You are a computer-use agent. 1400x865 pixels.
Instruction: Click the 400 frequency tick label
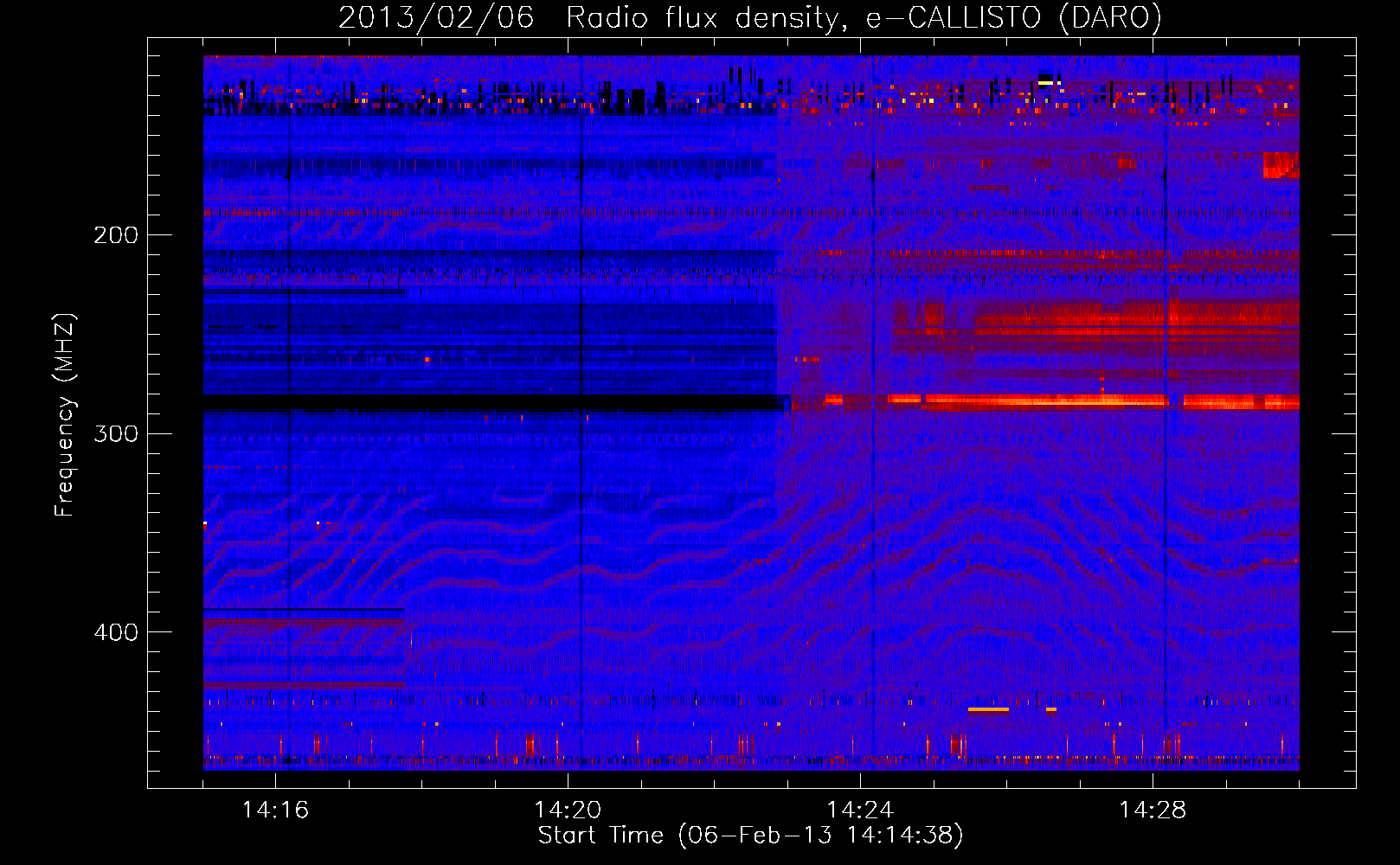(116, 632)
